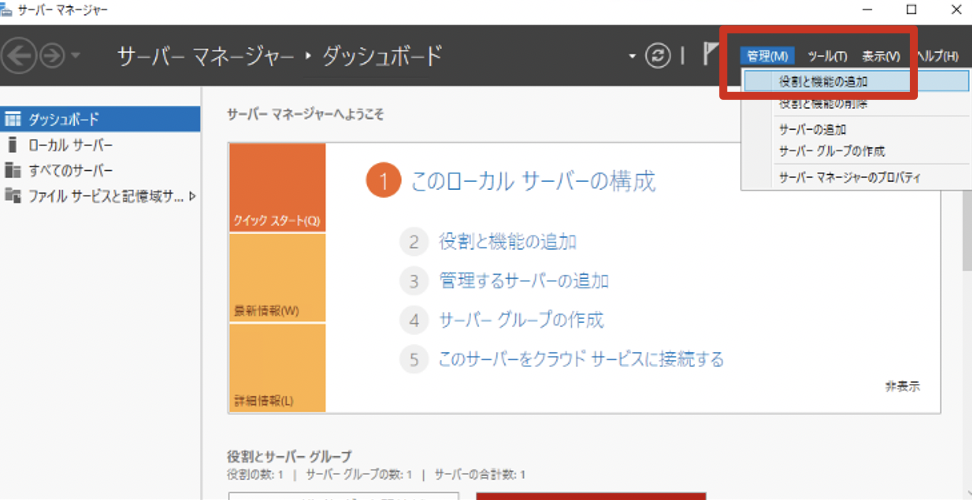The image size is (972, 500).
Task: Click the step 5 number circle
Action: [x=414, y=359]
